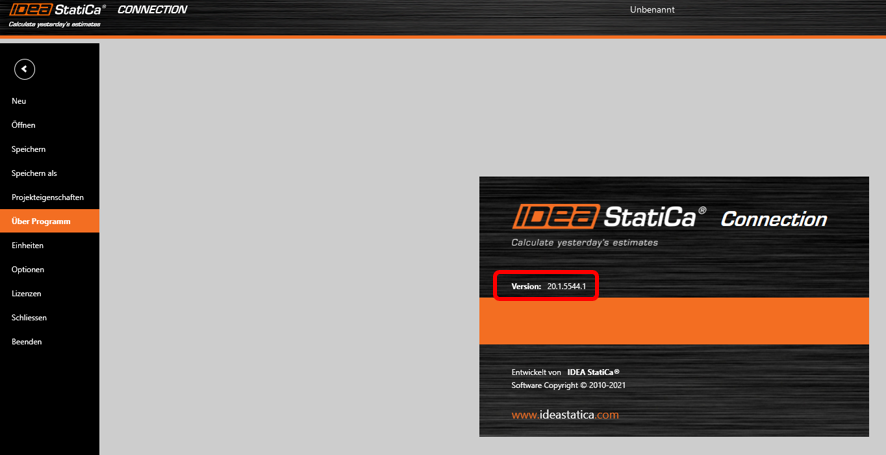
Task: Open the Optionen menu entry
Action: tap(28, 270)
